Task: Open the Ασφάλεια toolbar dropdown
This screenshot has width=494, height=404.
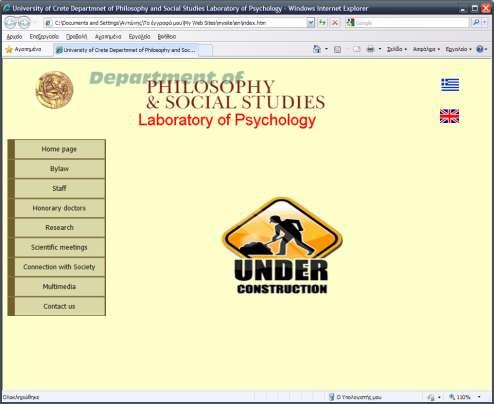Action: [426, 49]
